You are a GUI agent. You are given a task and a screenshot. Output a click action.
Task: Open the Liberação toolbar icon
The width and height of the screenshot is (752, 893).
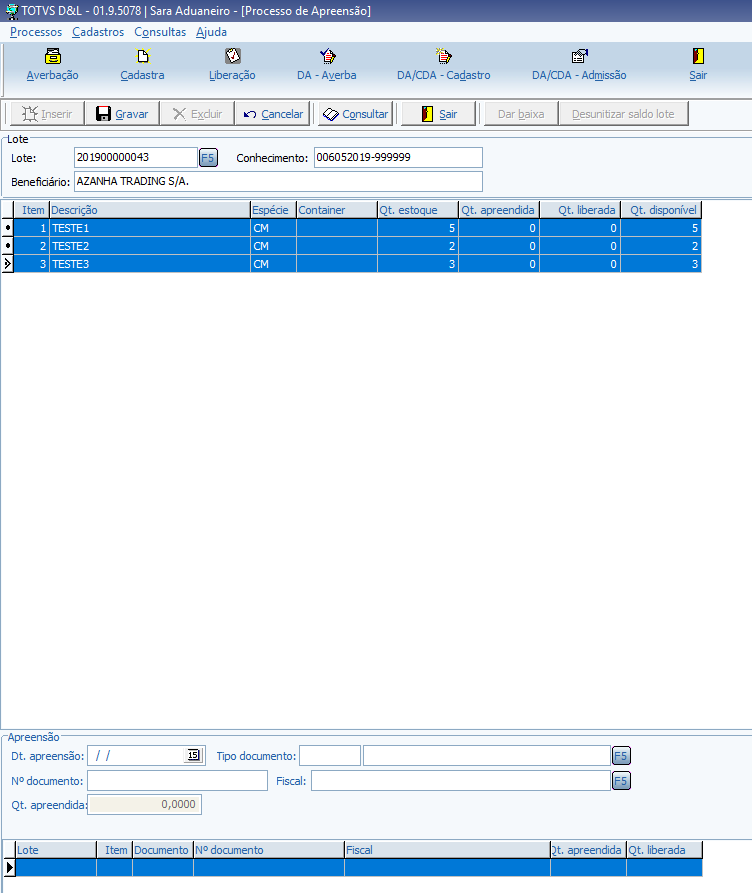tap(232, 65)
